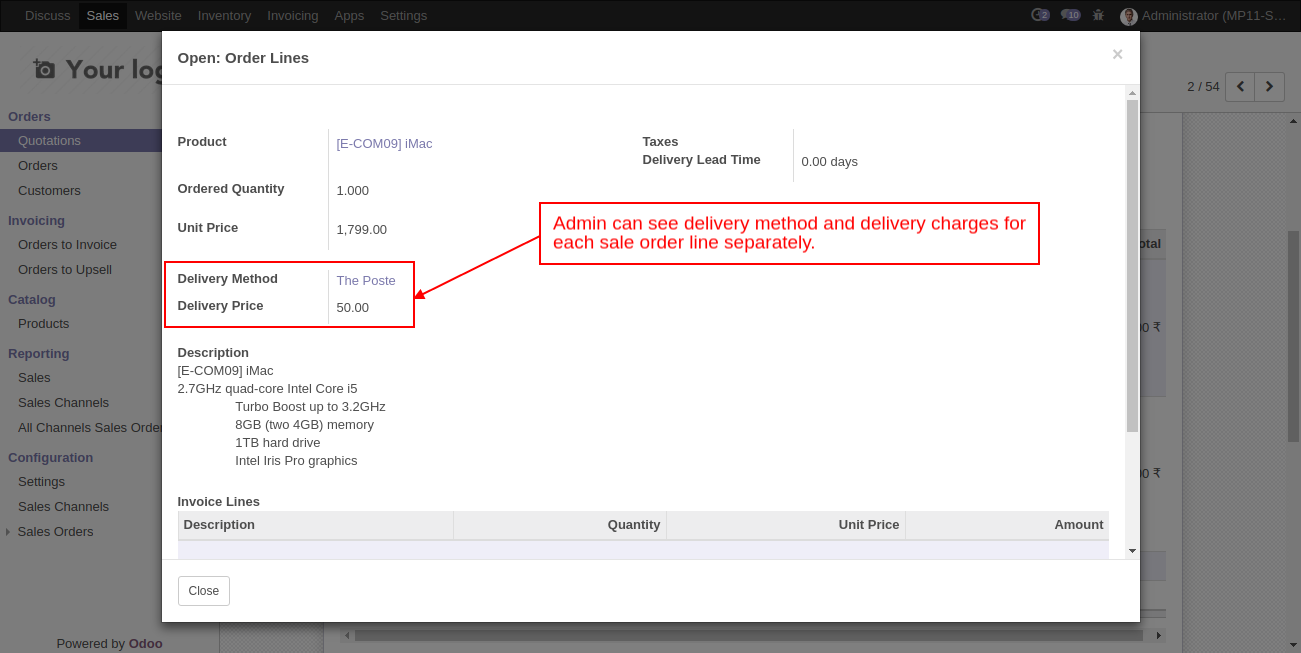Click the dialog vertical scrollbar thumb

pyautogui.click(x=1132, y=265)
